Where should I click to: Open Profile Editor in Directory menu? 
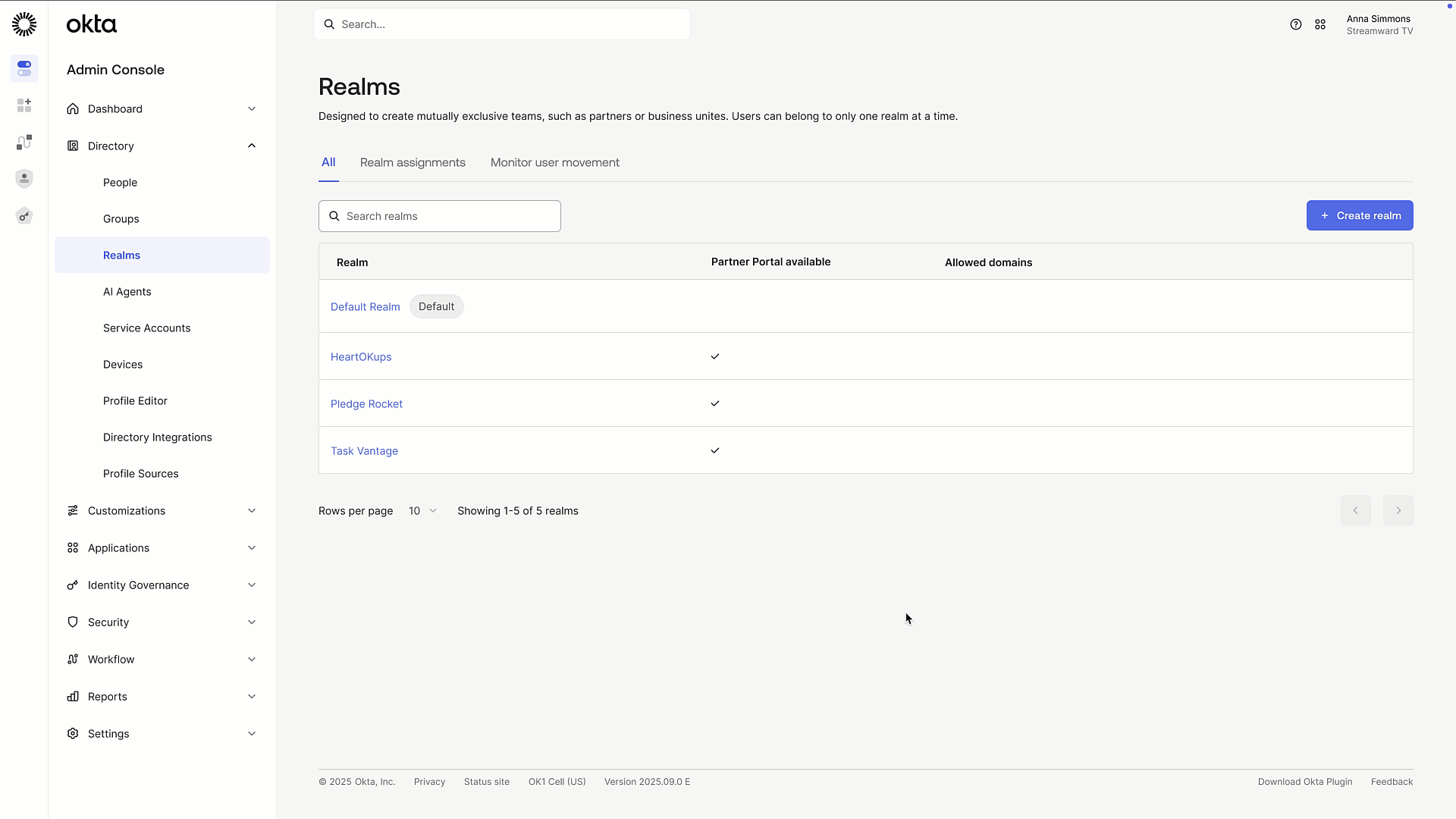click(135, 400)
